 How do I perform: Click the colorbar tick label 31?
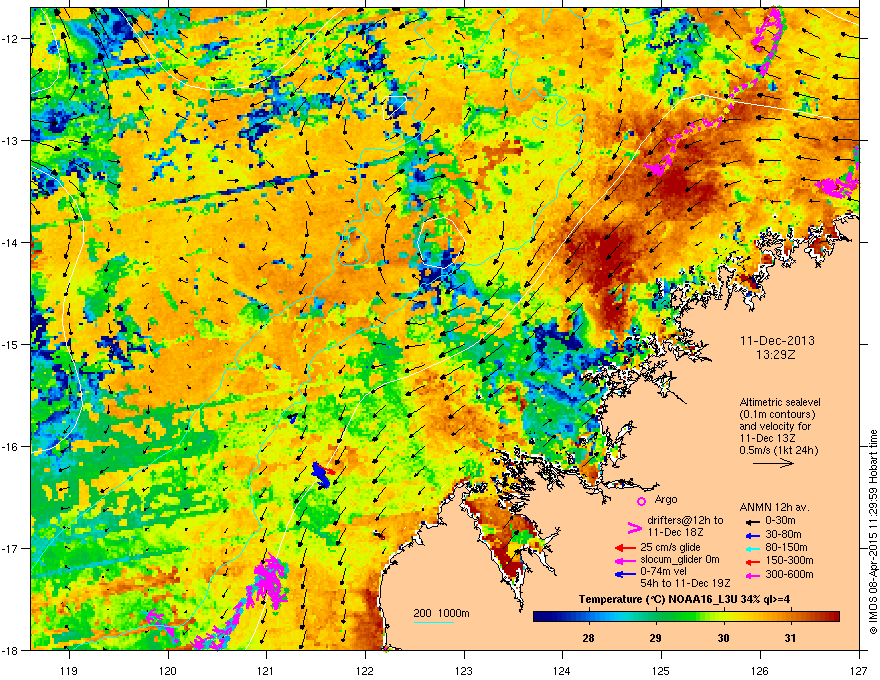(x=790, y=638)
